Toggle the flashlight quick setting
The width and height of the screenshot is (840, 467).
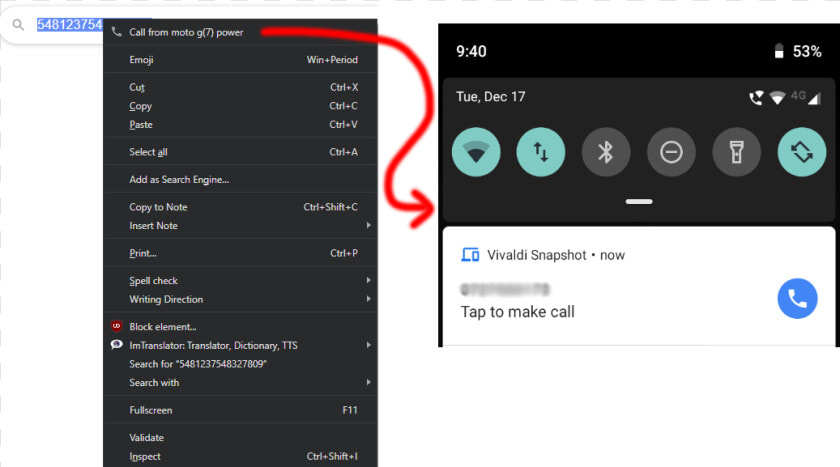pyautogui.click(x=737, y=152)
